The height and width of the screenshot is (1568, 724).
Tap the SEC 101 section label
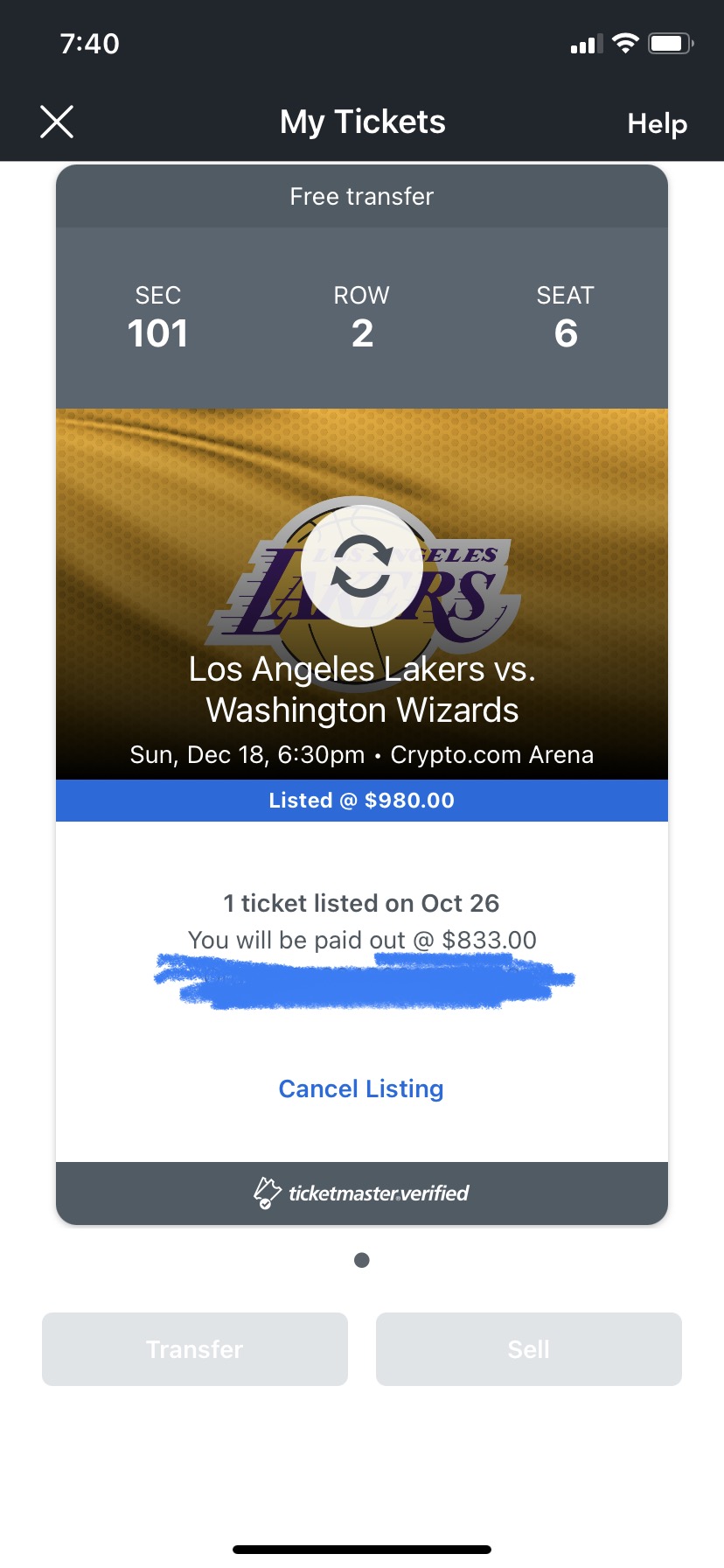click(158, 318)
